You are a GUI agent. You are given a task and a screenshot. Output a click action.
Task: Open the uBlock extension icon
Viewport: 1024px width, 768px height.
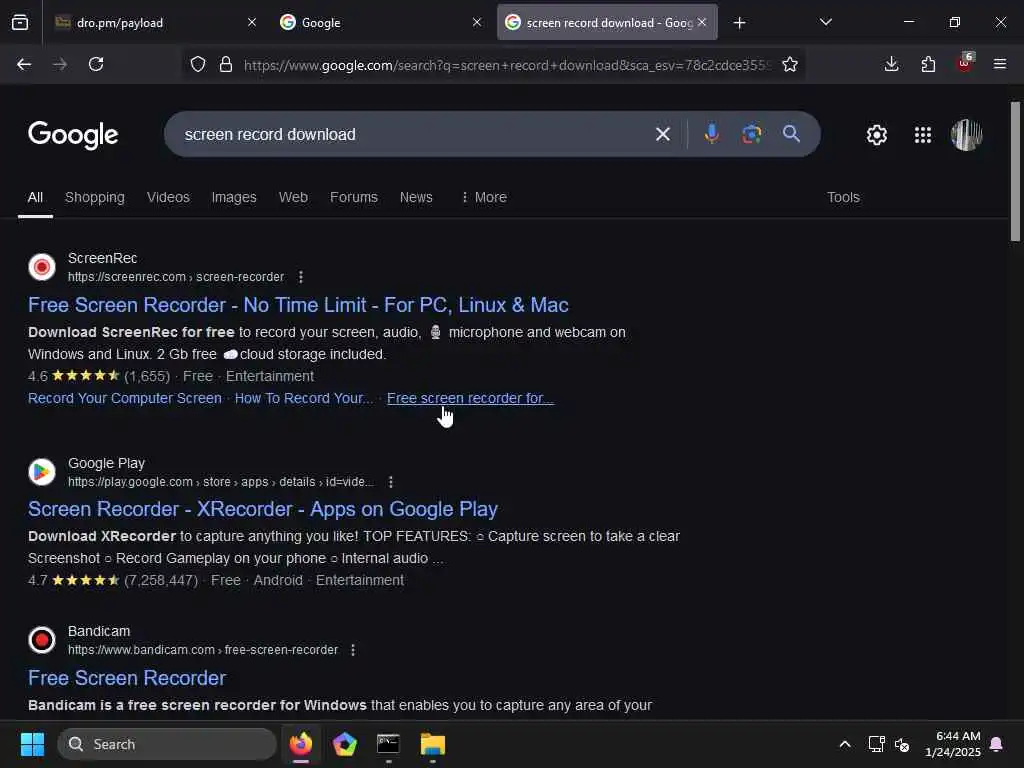(x=965, y=63)
